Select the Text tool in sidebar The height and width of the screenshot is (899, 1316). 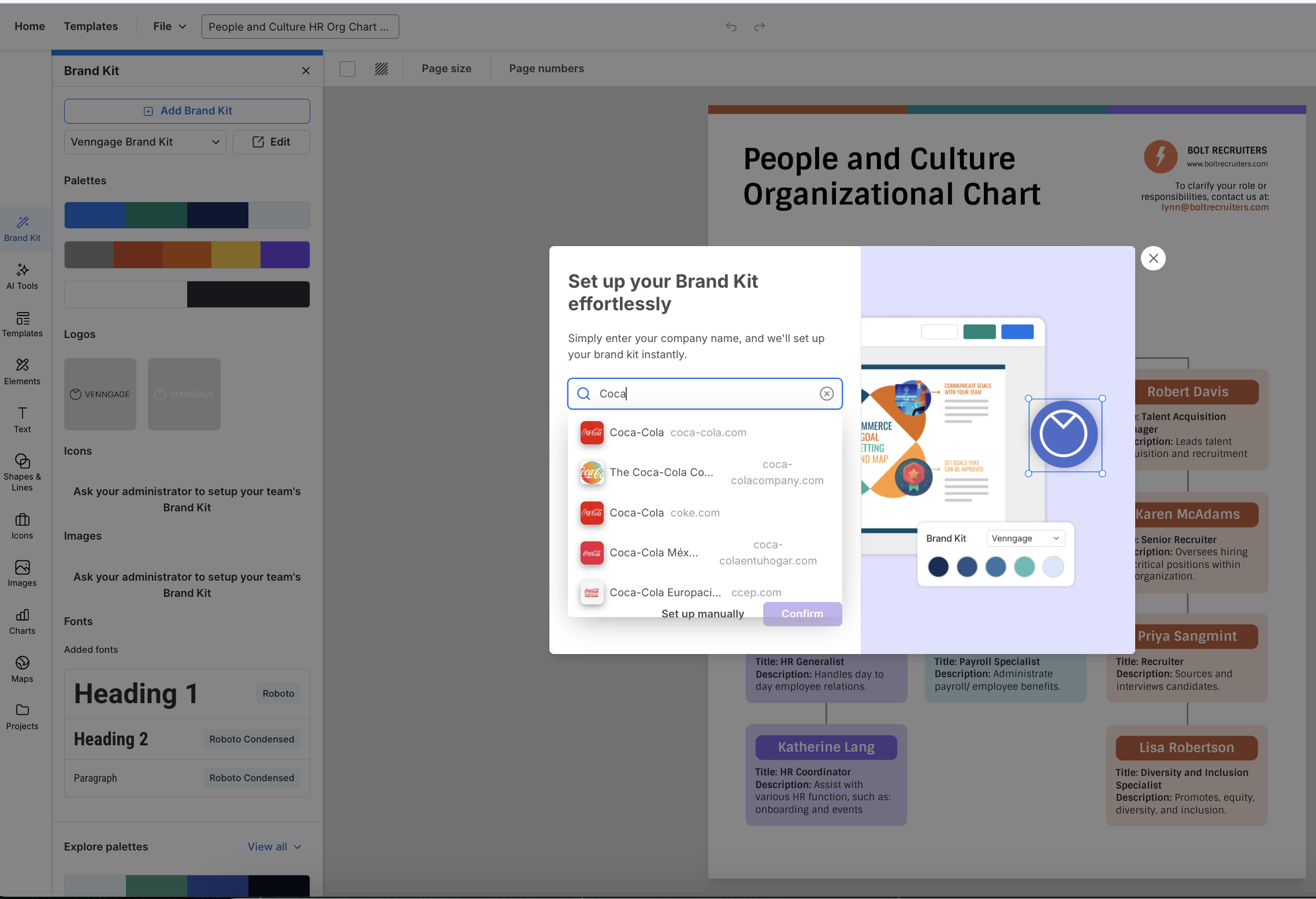tap(22, 419)
